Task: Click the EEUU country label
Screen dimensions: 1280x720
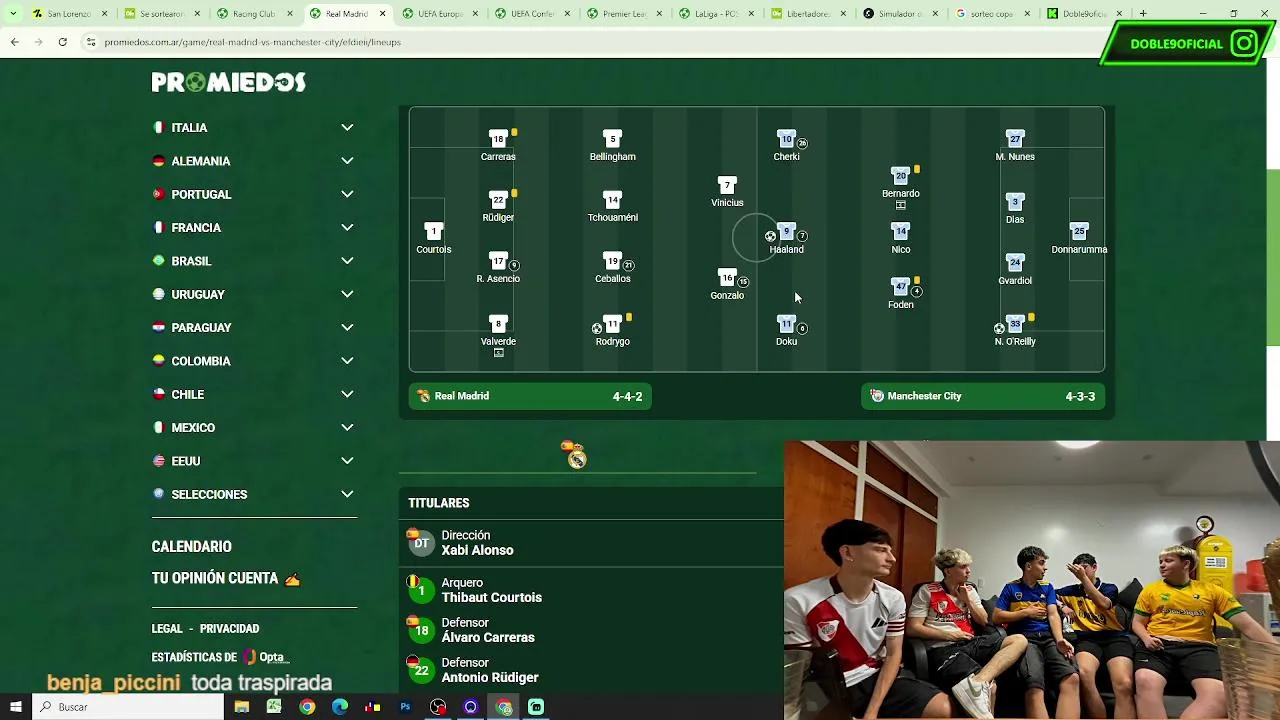Action: pos(186,461)
